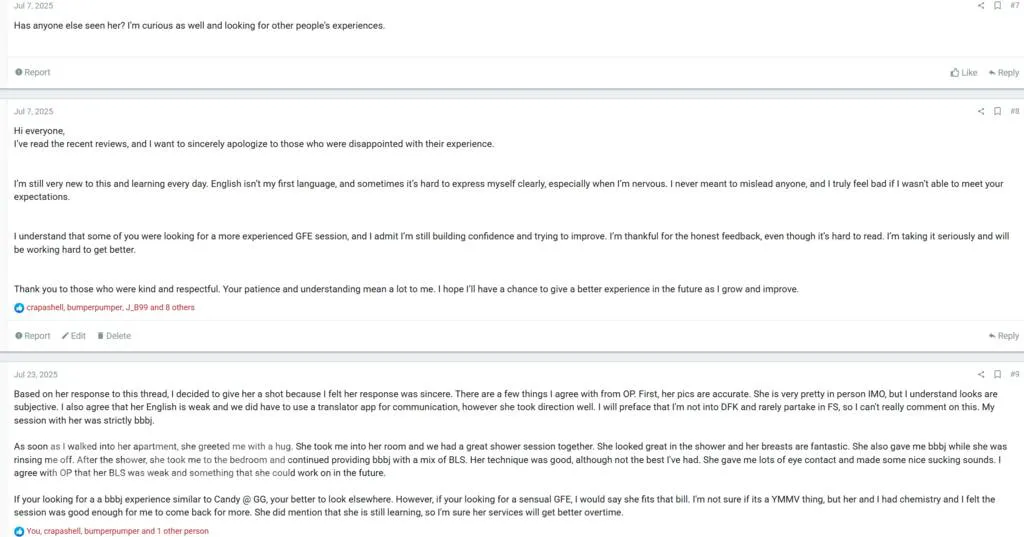Click share icon on post #9

pyautogui.click(x=980, y=374)
